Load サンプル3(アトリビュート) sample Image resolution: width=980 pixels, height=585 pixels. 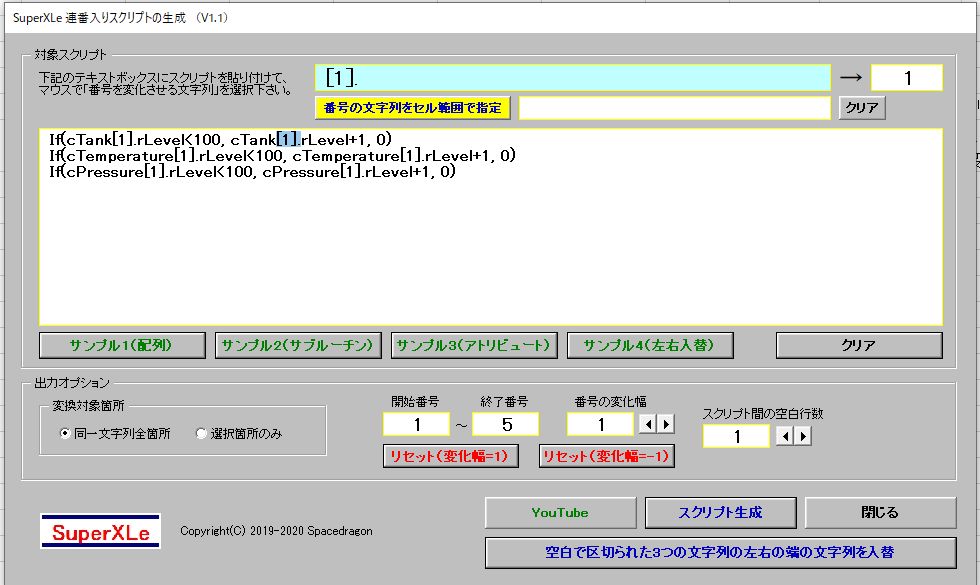point(474,345)
